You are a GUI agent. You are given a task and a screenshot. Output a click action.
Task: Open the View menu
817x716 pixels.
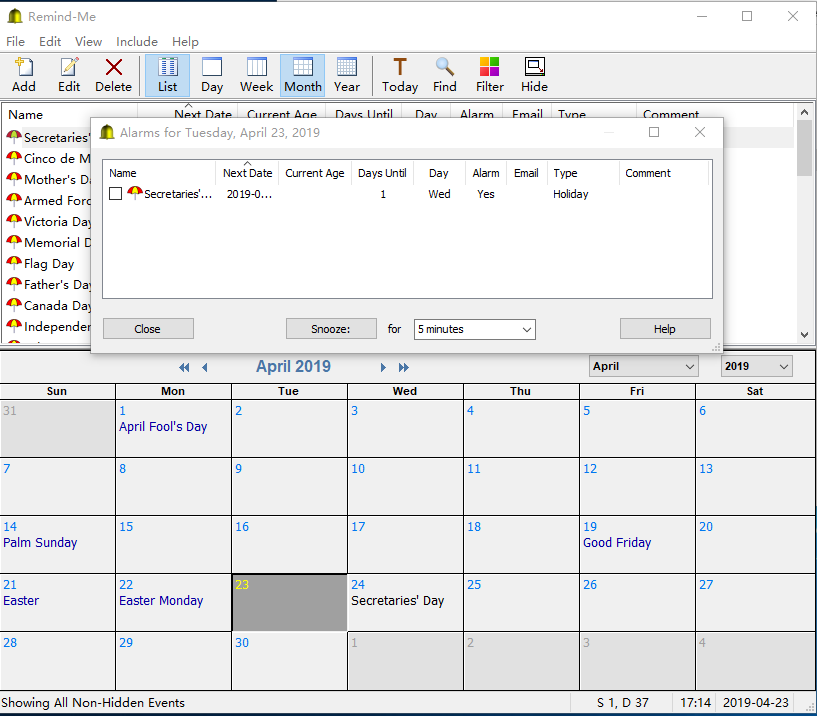tap(88, 42)
